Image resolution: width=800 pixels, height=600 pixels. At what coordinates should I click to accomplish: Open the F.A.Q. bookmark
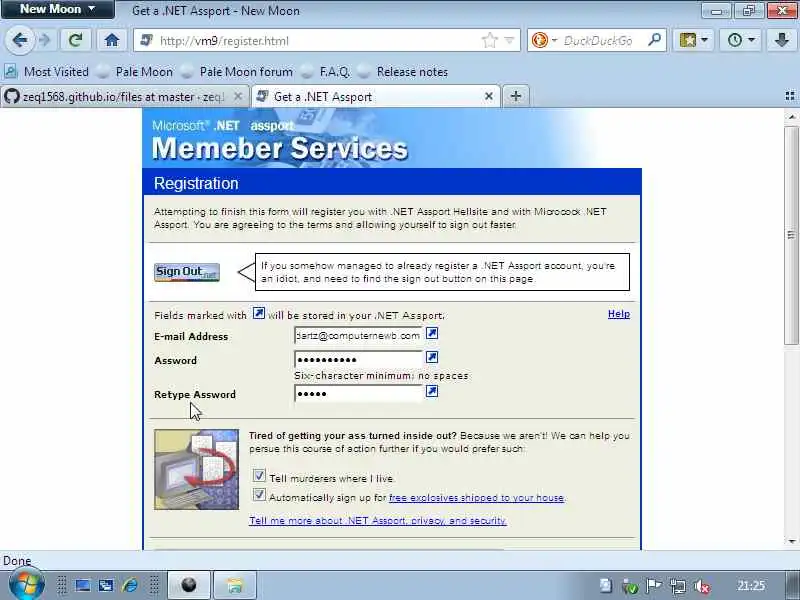tap(326, 71)
